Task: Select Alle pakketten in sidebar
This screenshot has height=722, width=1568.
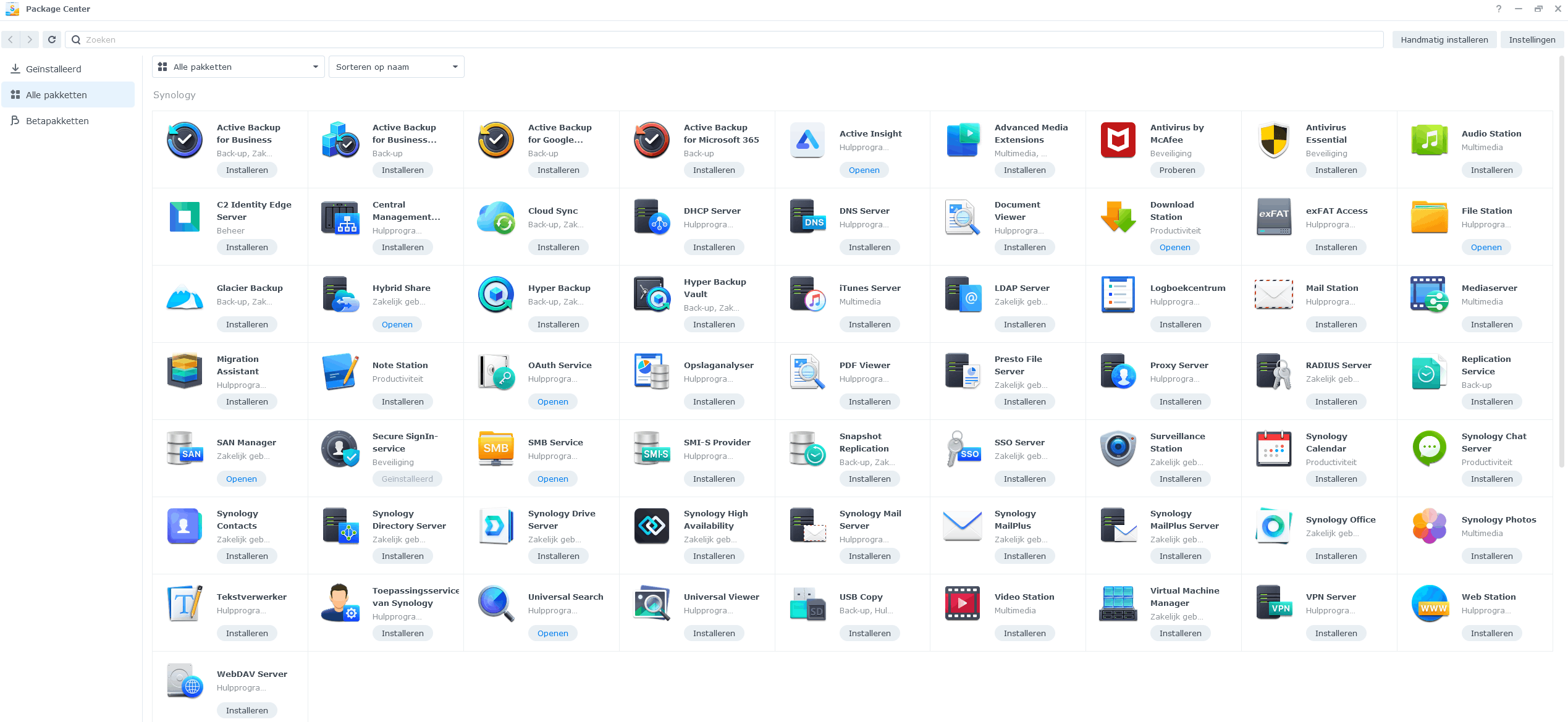Action: point(68,95)
